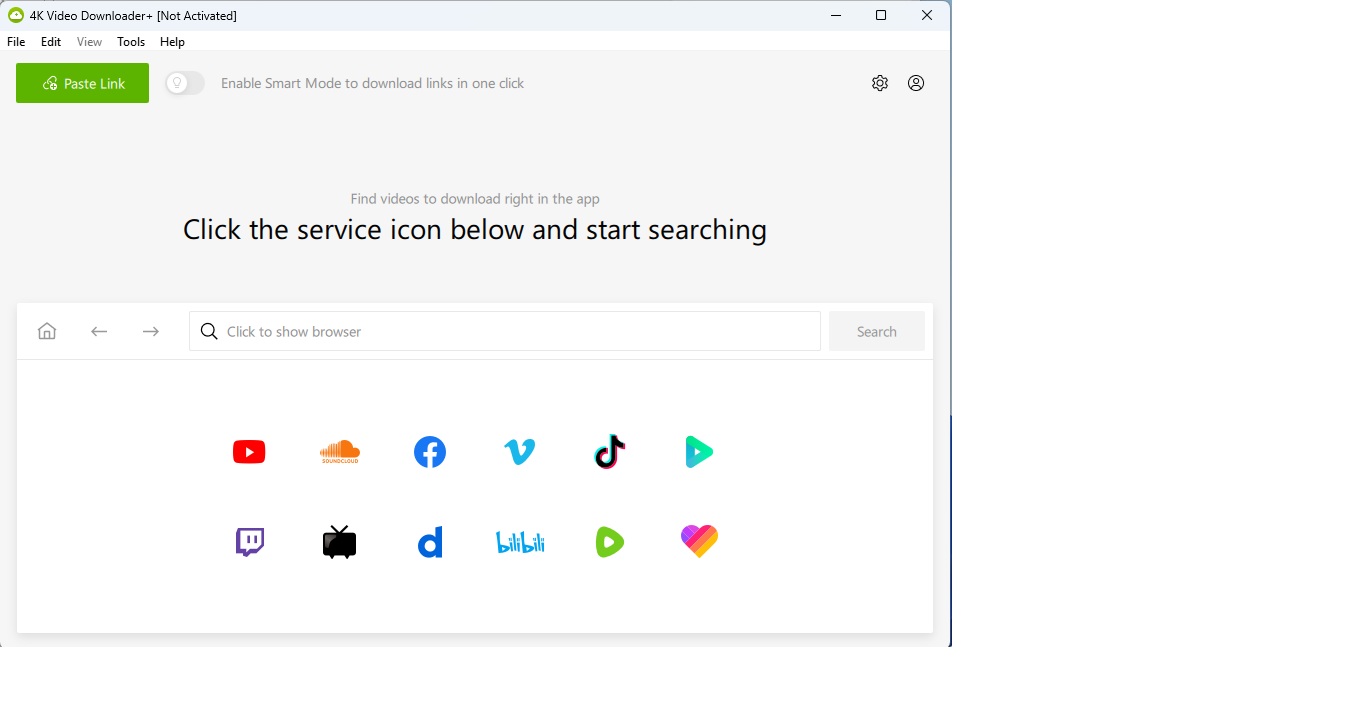This screenshot has height=701, width=1366.
Task: Open the Rumble service icon
Action: (x=610, y=542)
